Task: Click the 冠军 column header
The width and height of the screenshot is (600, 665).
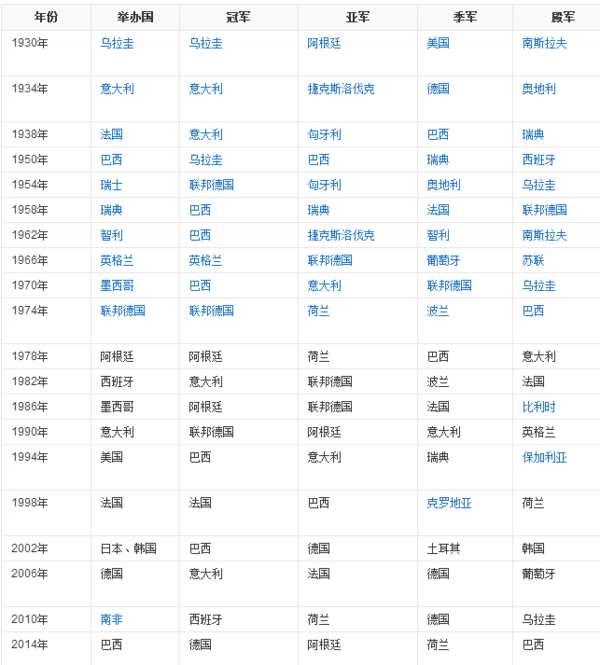Action: point(238,17)
